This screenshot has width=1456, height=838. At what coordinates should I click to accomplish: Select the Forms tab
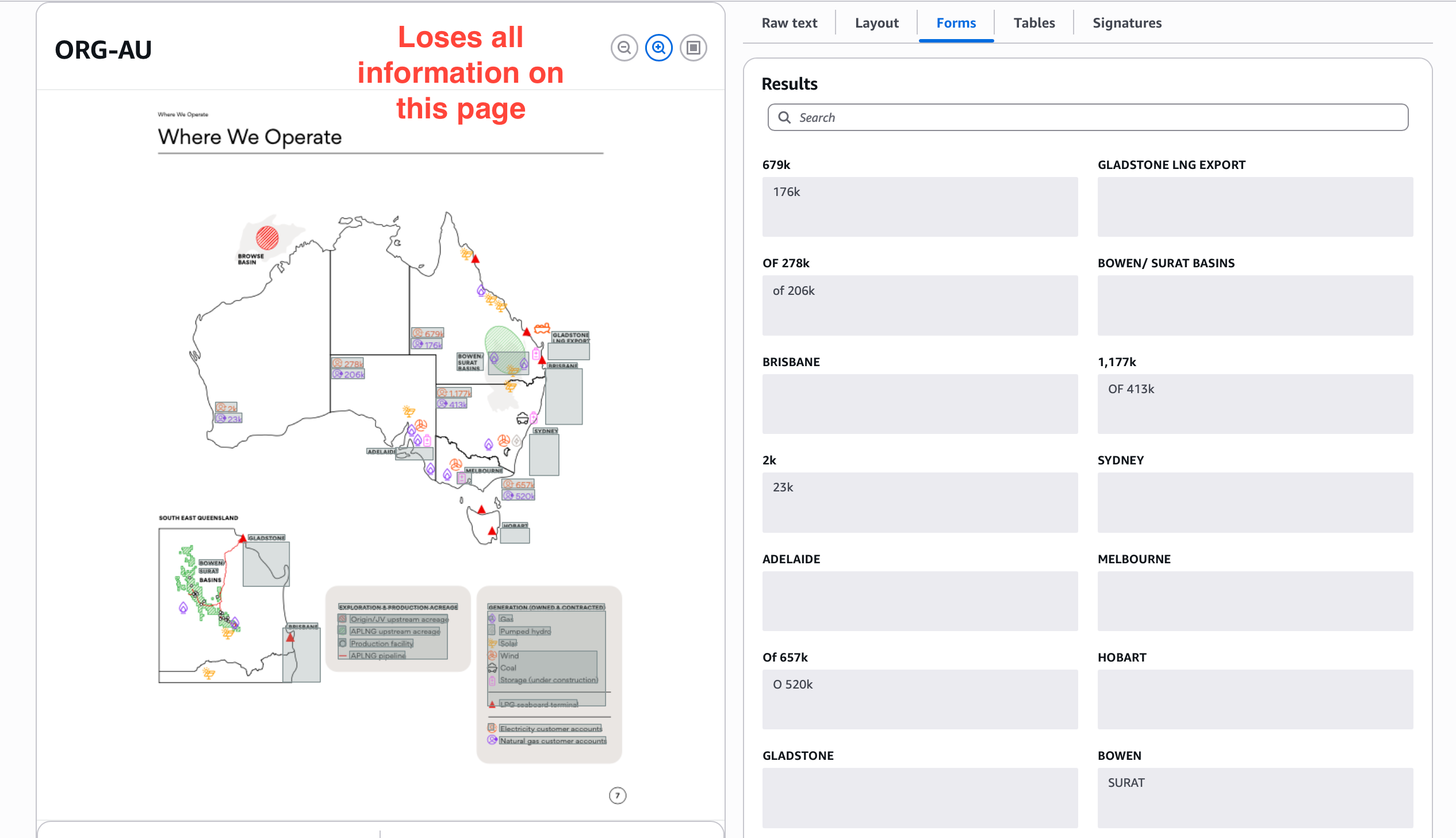[956, 23]
